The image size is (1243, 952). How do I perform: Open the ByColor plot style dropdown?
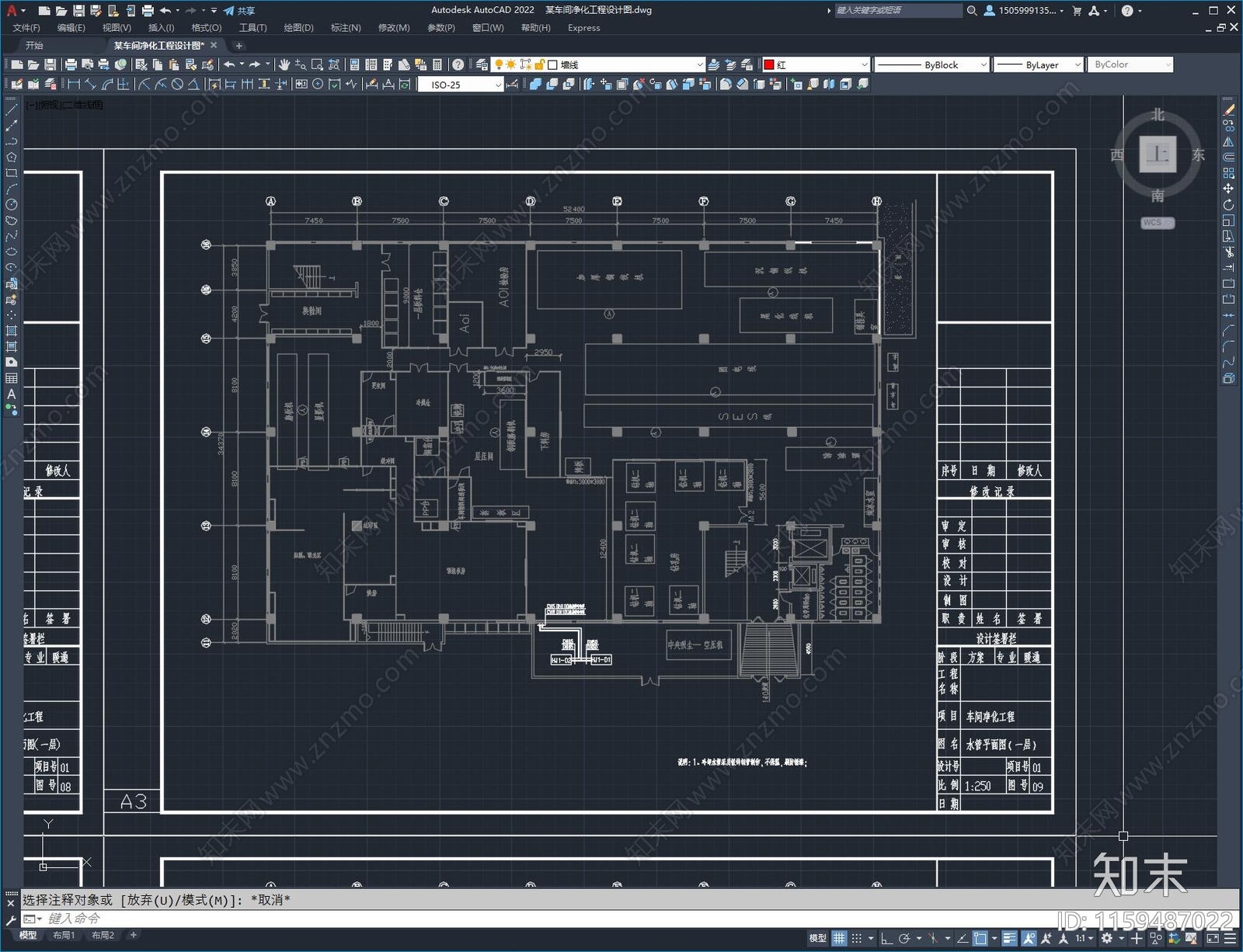pyautogui.click(x=1130, y=64)
